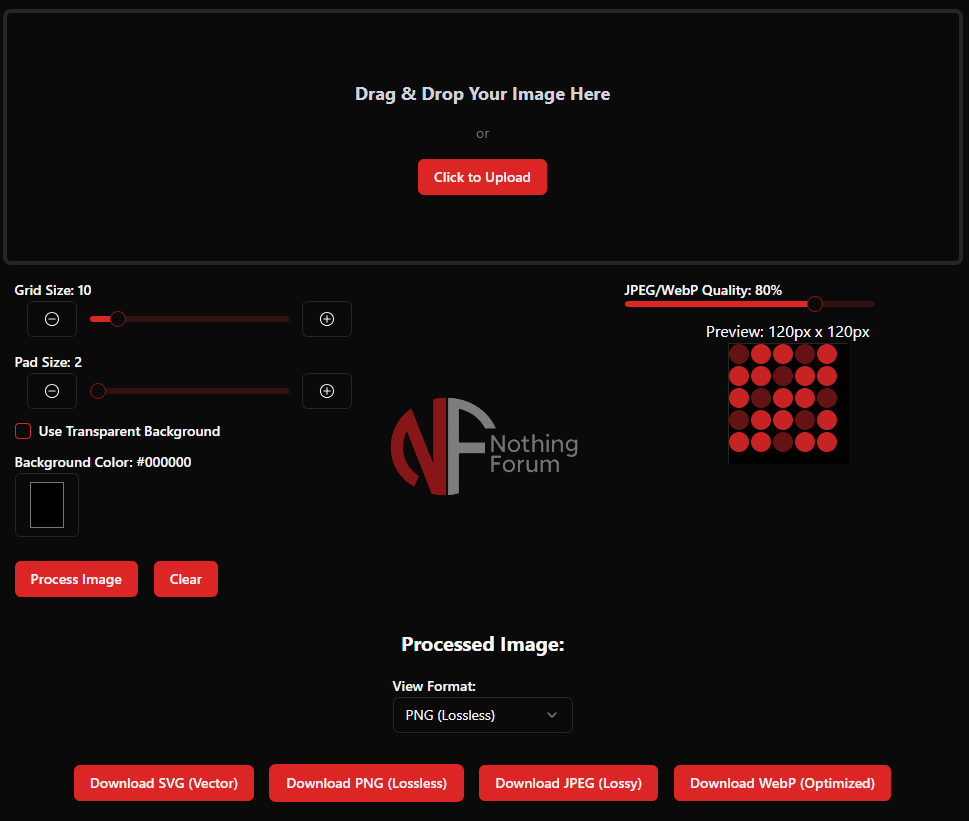Click the JPEG/WebP Quality slider handle
Image resolution: width=969 pixels, height=821 pixels.
click(815, 304)
